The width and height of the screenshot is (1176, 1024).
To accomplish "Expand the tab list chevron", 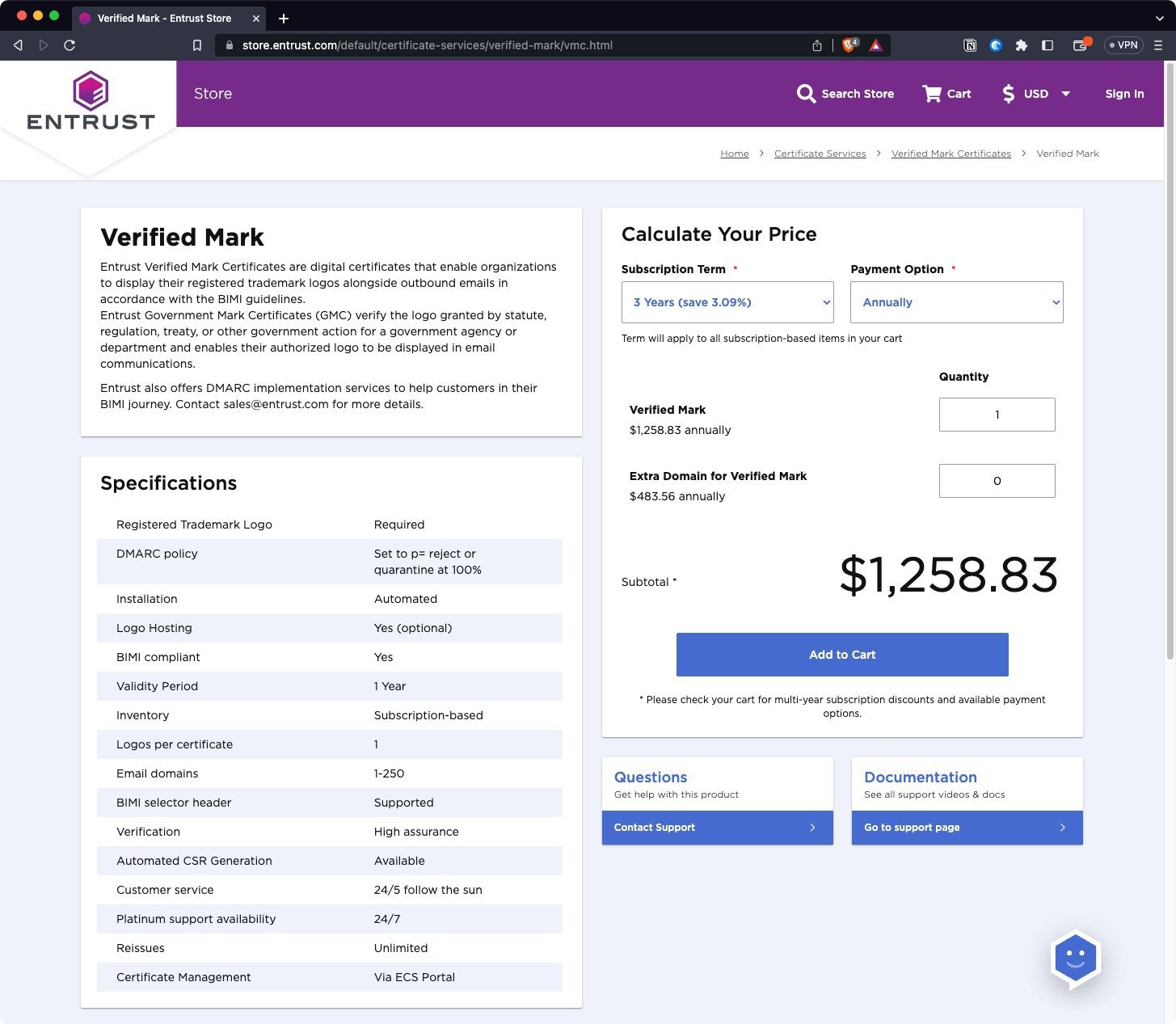I will tap(1159, 18).
